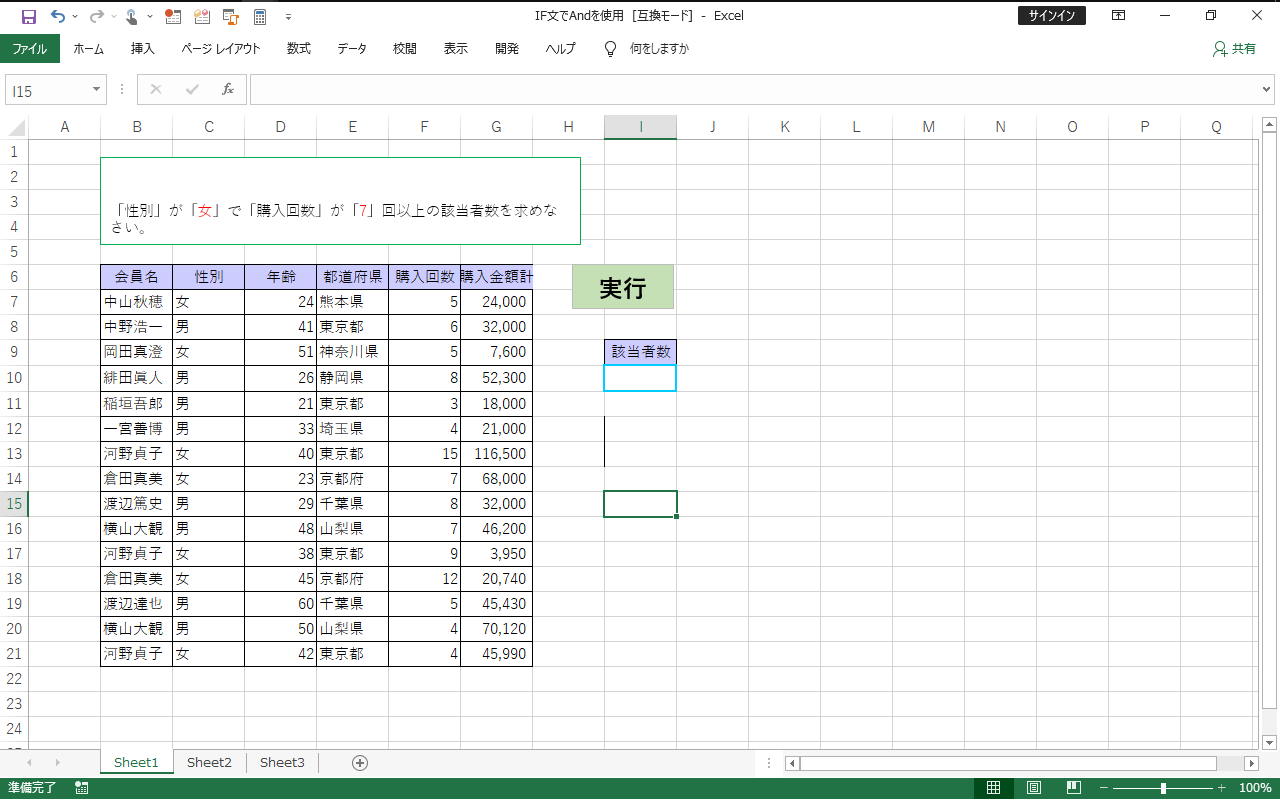This screenshot has width=1280, height=800.
Task: Switch to Page Break Preview
Action: tap(1073, 788)
